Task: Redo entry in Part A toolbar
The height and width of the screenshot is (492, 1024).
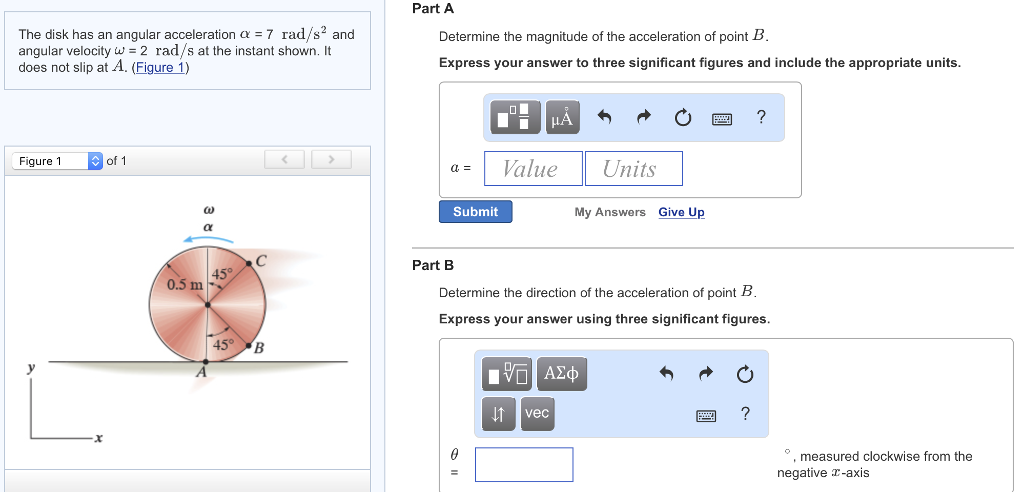Action: [643, 118]
